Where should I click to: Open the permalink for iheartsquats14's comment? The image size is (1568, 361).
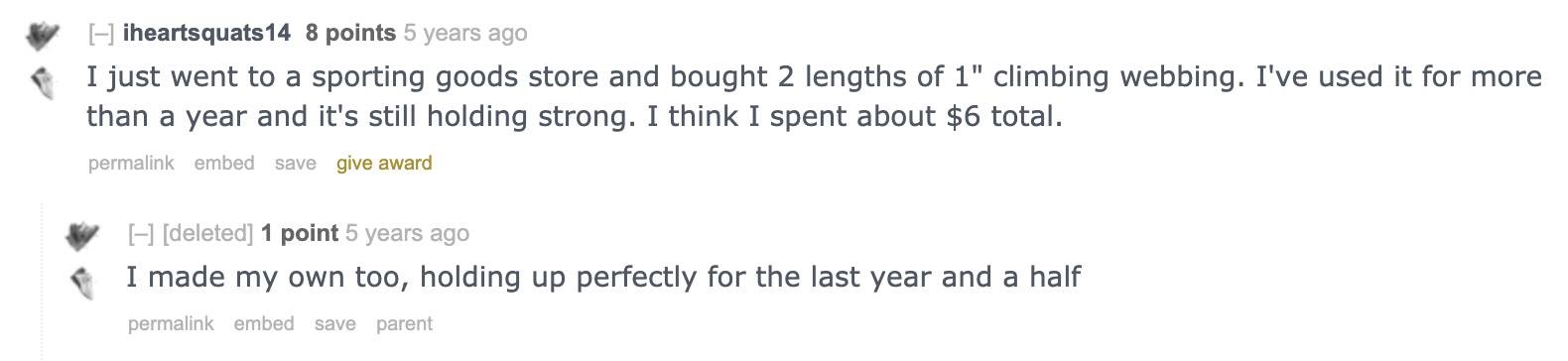(131, 163)
